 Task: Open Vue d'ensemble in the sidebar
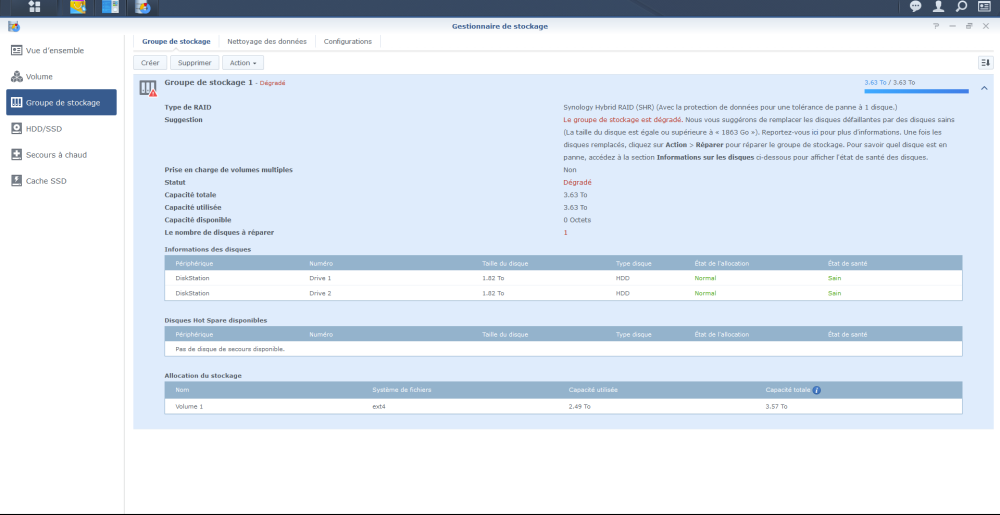point(54,50)
